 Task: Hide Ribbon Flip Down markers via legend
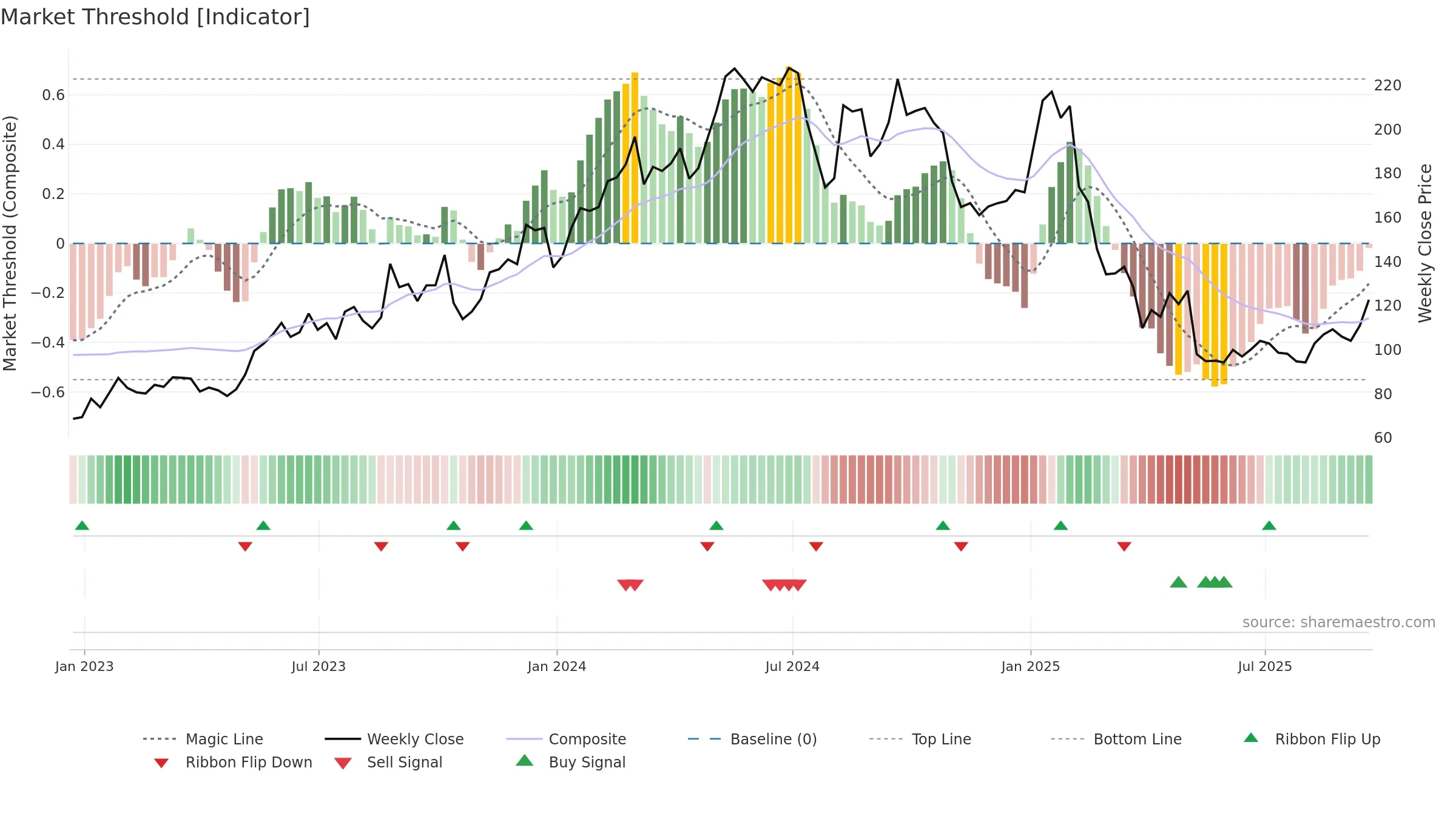pos(232,762)
